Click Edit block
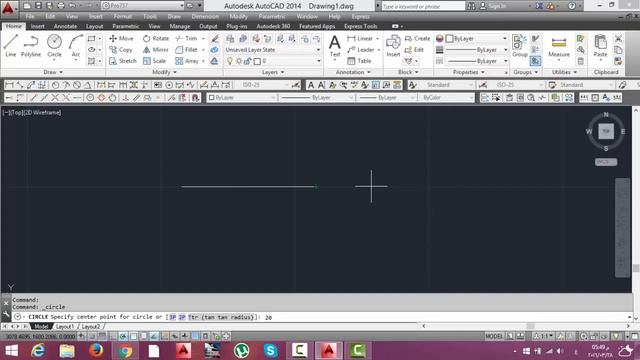The image size is (640, 360). (x=414, y=49)
